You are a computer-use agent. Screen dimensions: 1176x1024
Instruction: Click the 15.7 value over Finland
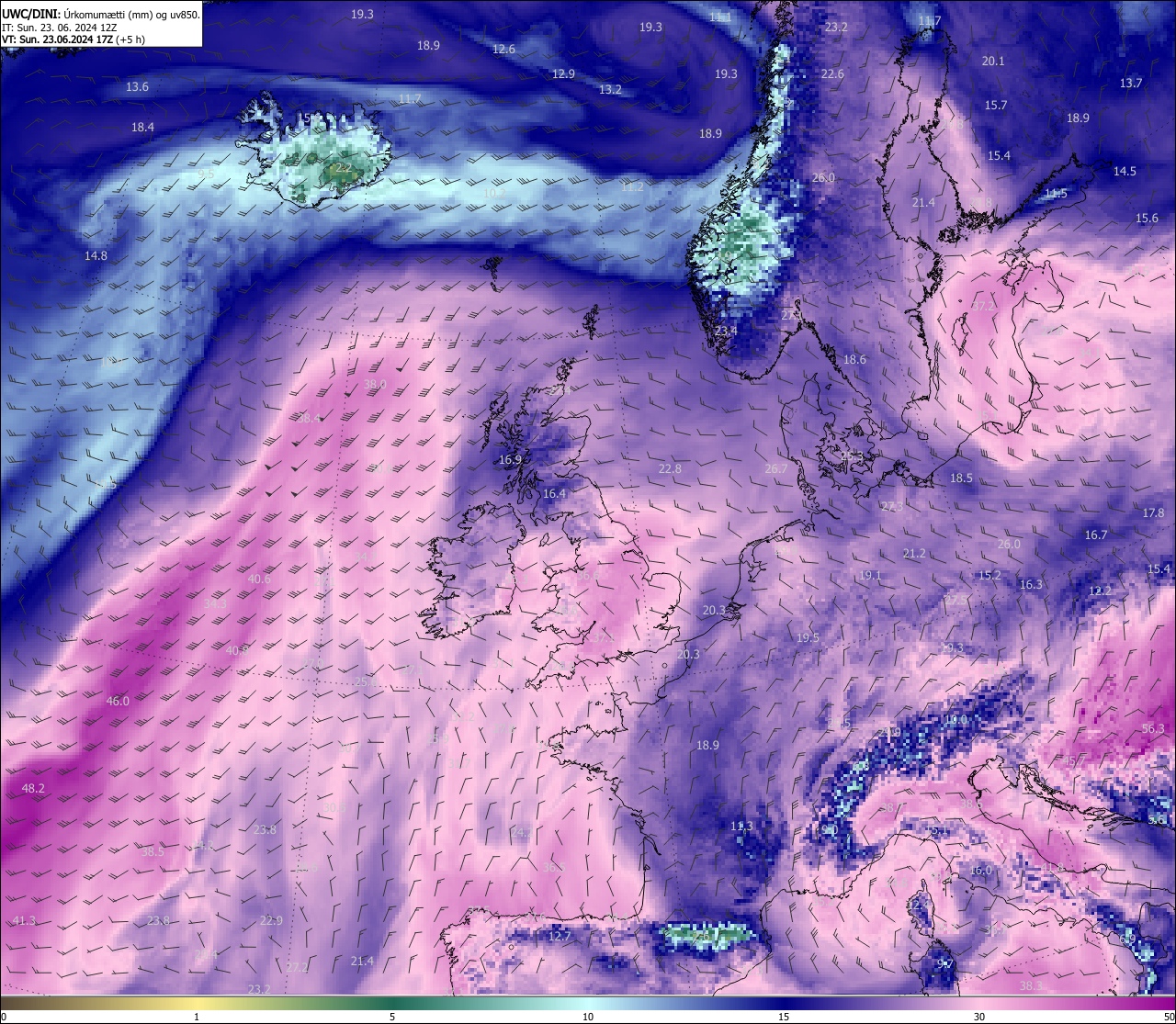[996, 105]
